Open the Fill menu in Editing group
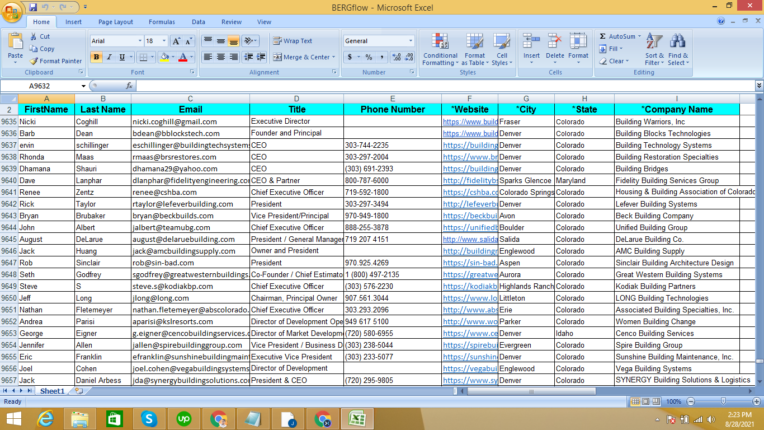The width and height of the screenshot is (764, 430). pyautogui.click(x=611, y=49)
